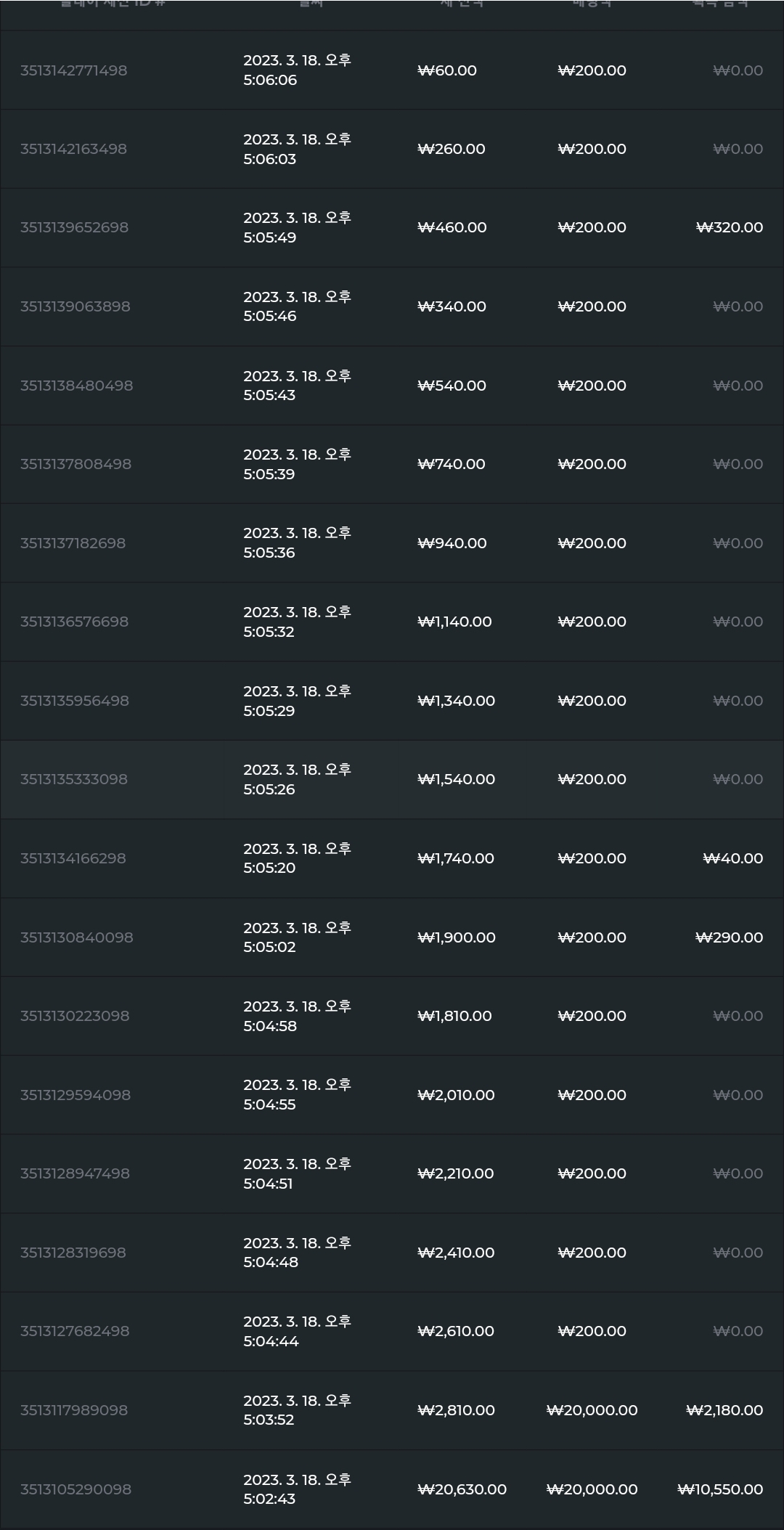Select session ID 3513135956498

pyautogui.click(x=74, y=701)
